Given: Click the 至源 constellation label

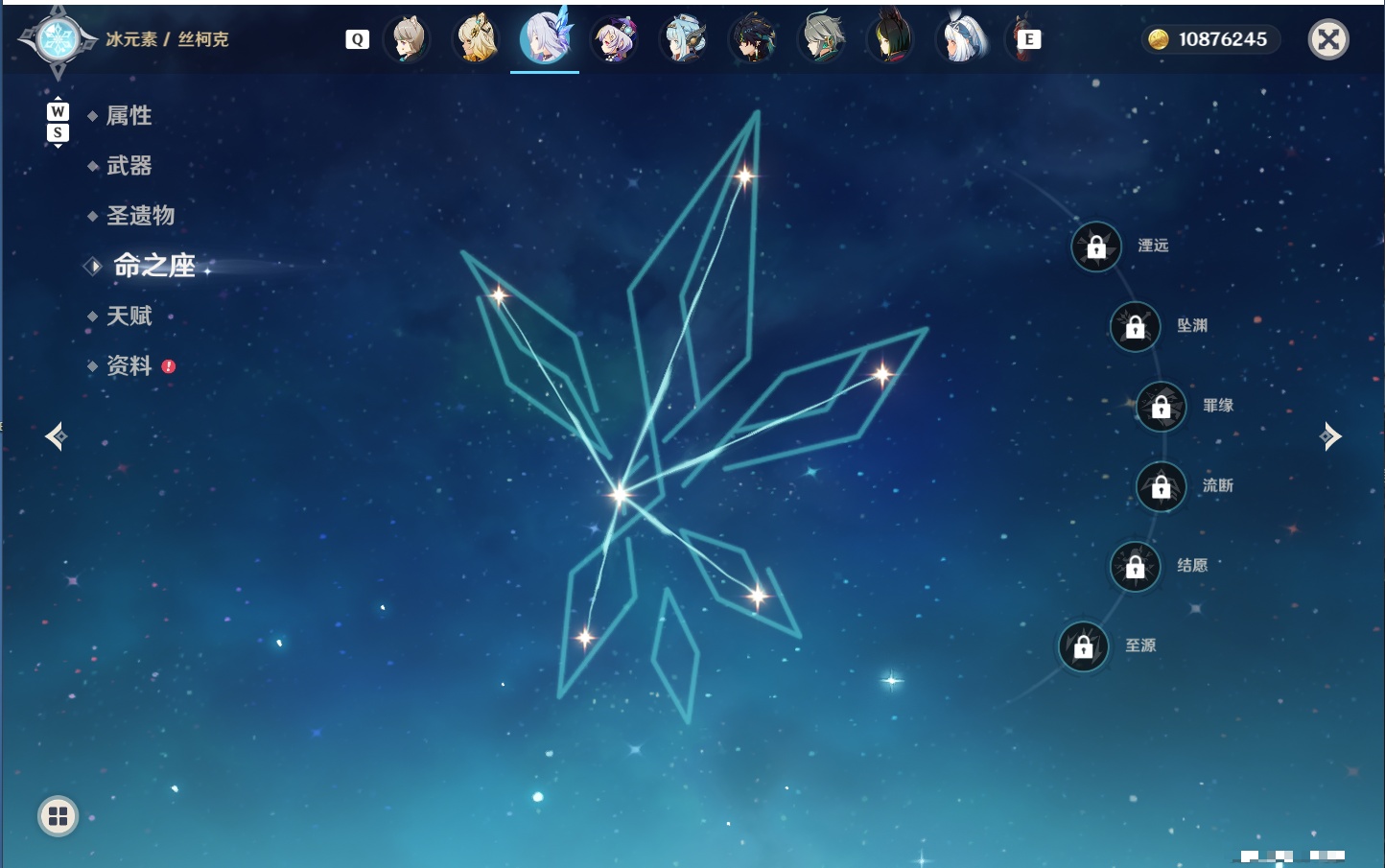Looking at the screenshot, I should pyautogui.click(x=1140, y=645).
